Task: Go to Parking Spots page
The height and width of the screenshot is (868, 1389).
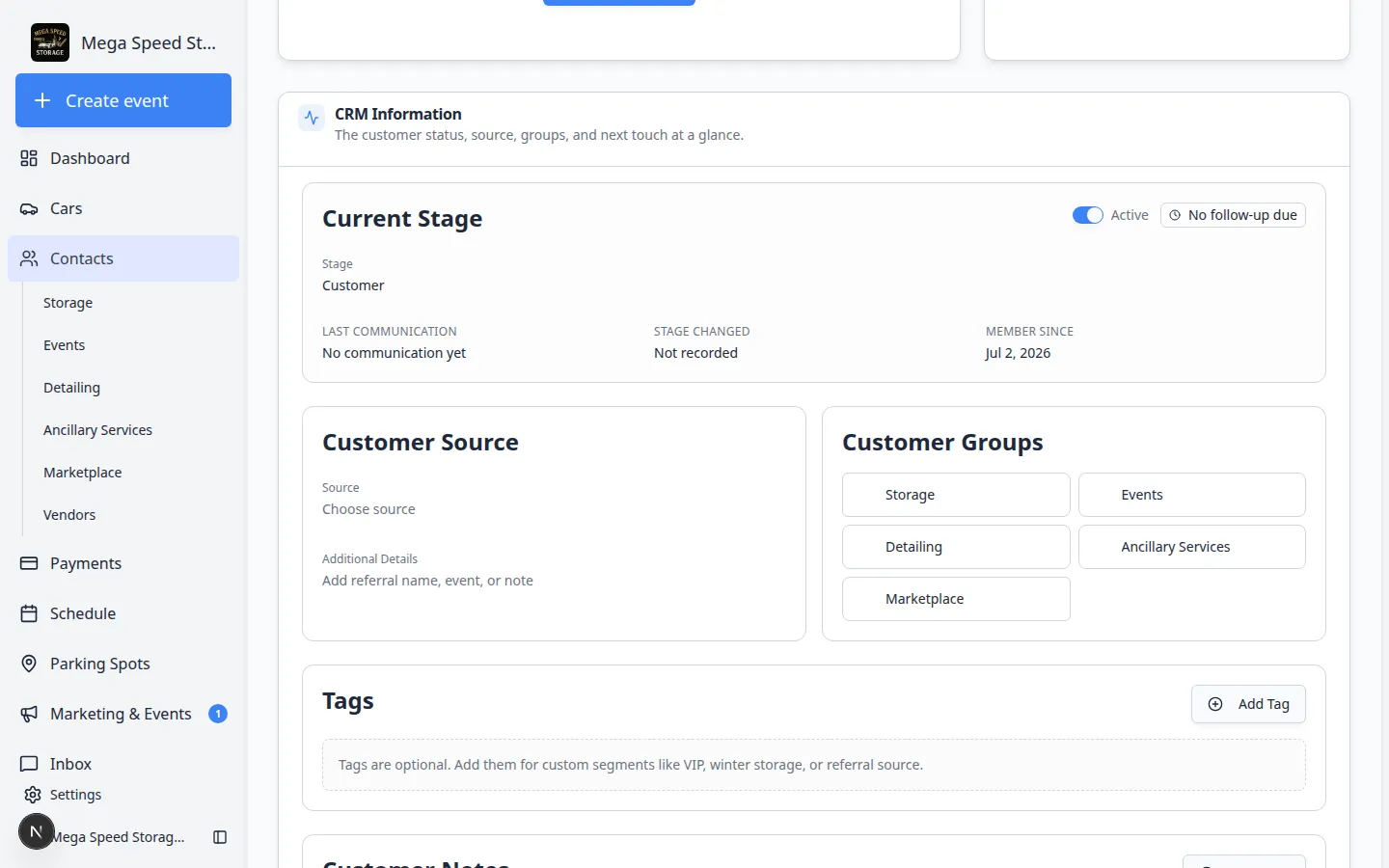Action: (123, 664)
